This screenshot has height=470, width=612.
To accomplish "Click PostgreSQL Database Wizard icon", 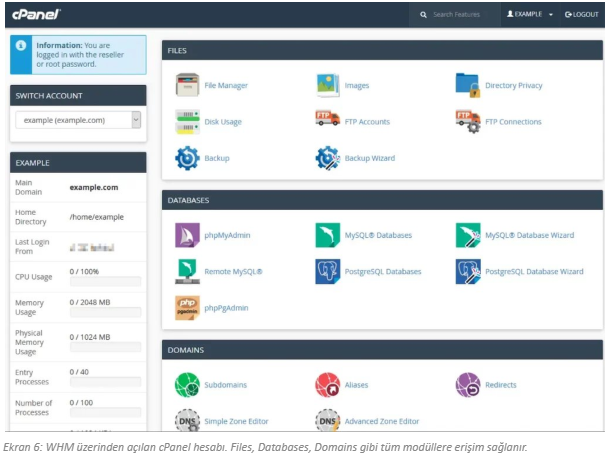I will 468,271.
